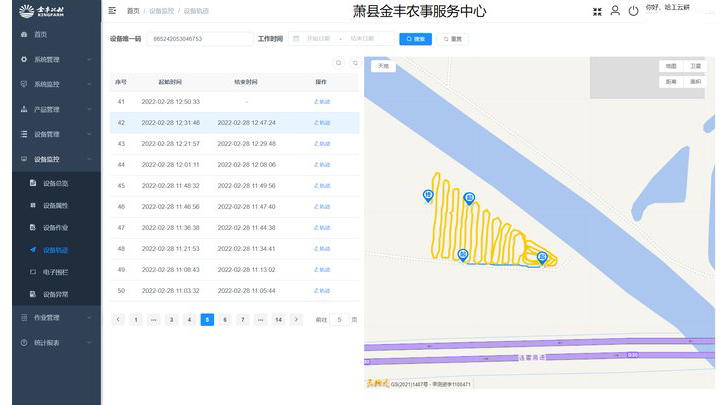Switch map to 地图 standard view
Screen dimensions: 720x405
point(671,66)
